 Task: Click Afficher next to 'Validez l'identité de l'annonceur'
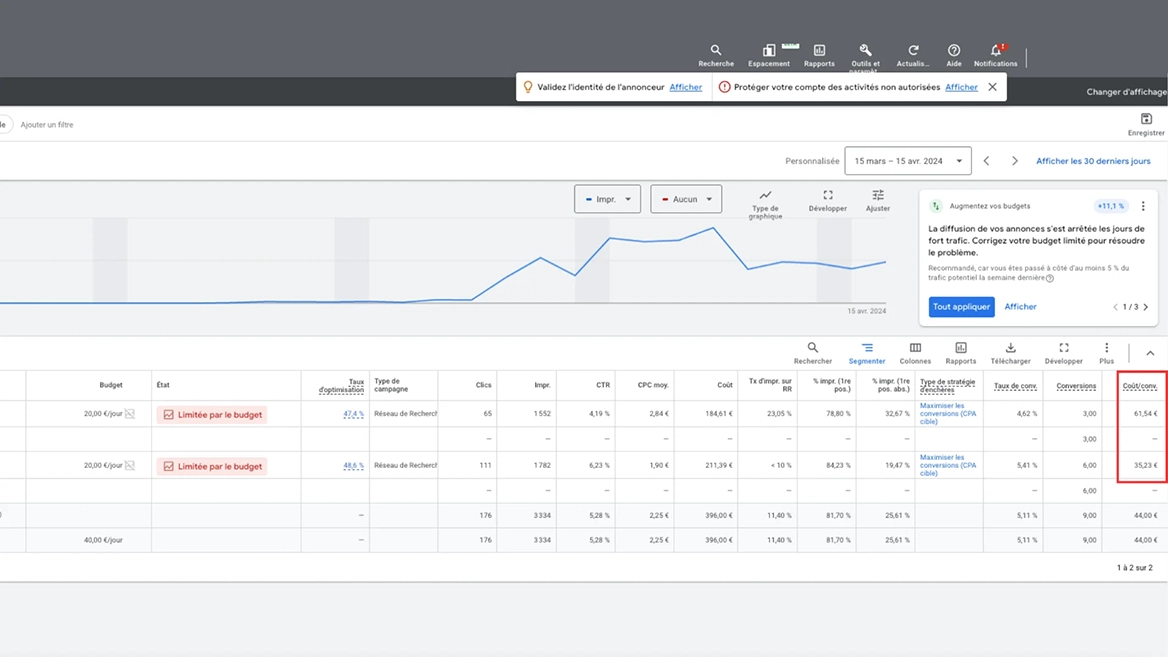(685, 87)
